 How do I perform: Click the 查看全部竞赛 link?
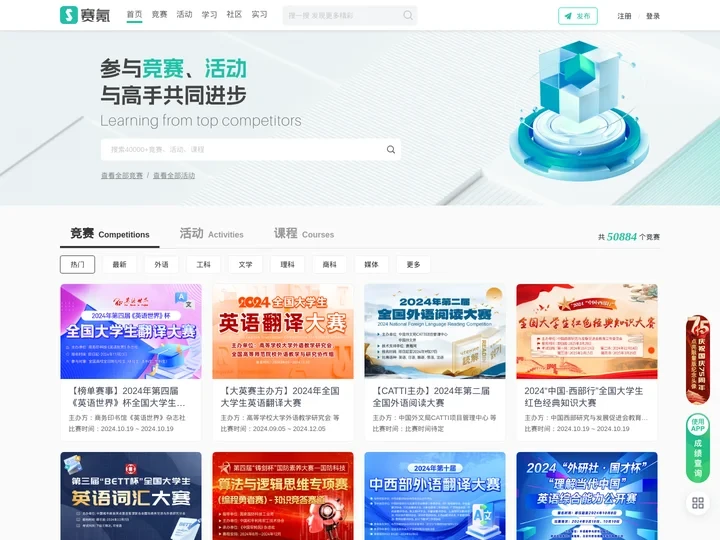122,175
